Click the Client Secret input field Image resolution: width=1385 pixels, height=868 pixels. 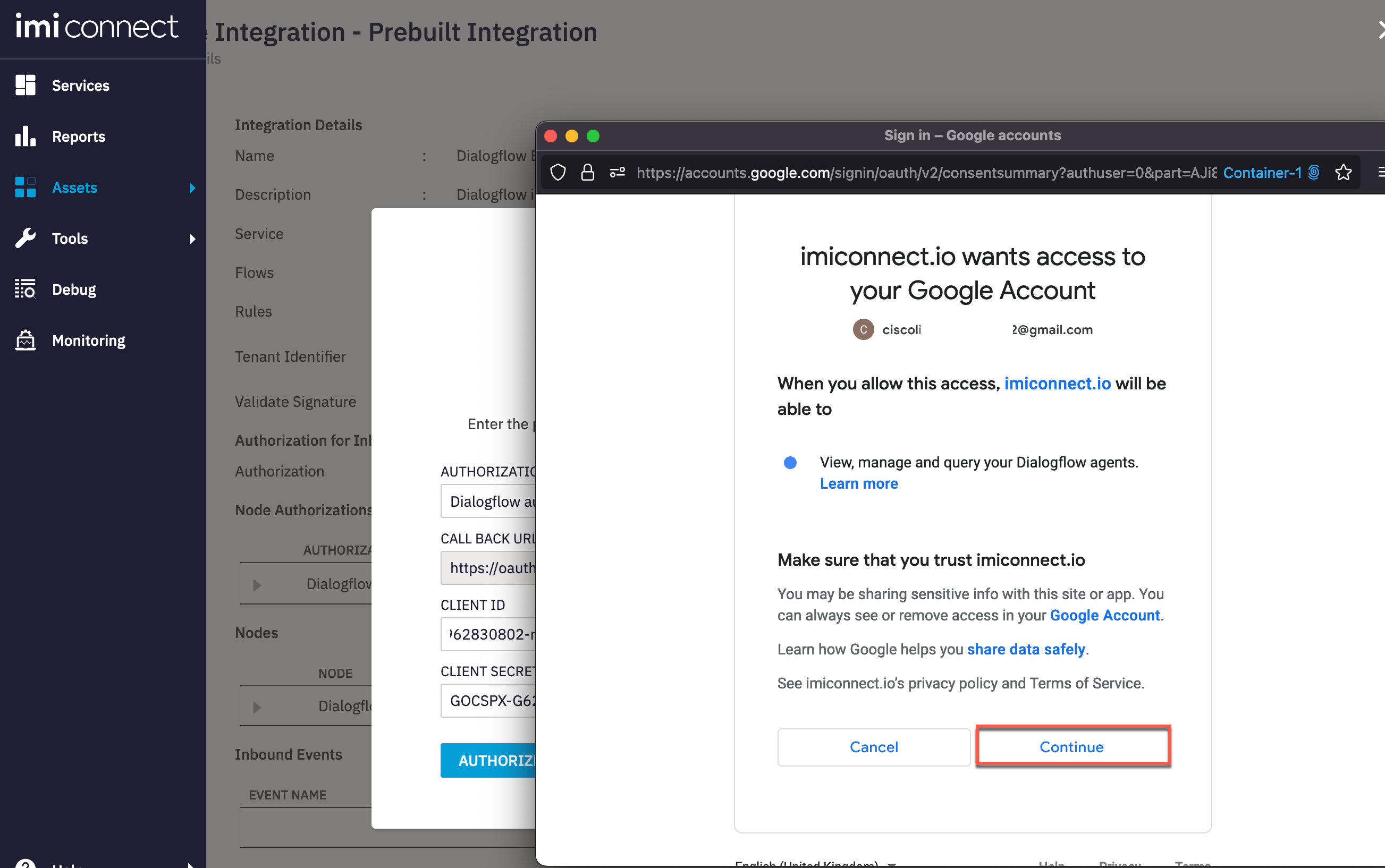[488, 701]
